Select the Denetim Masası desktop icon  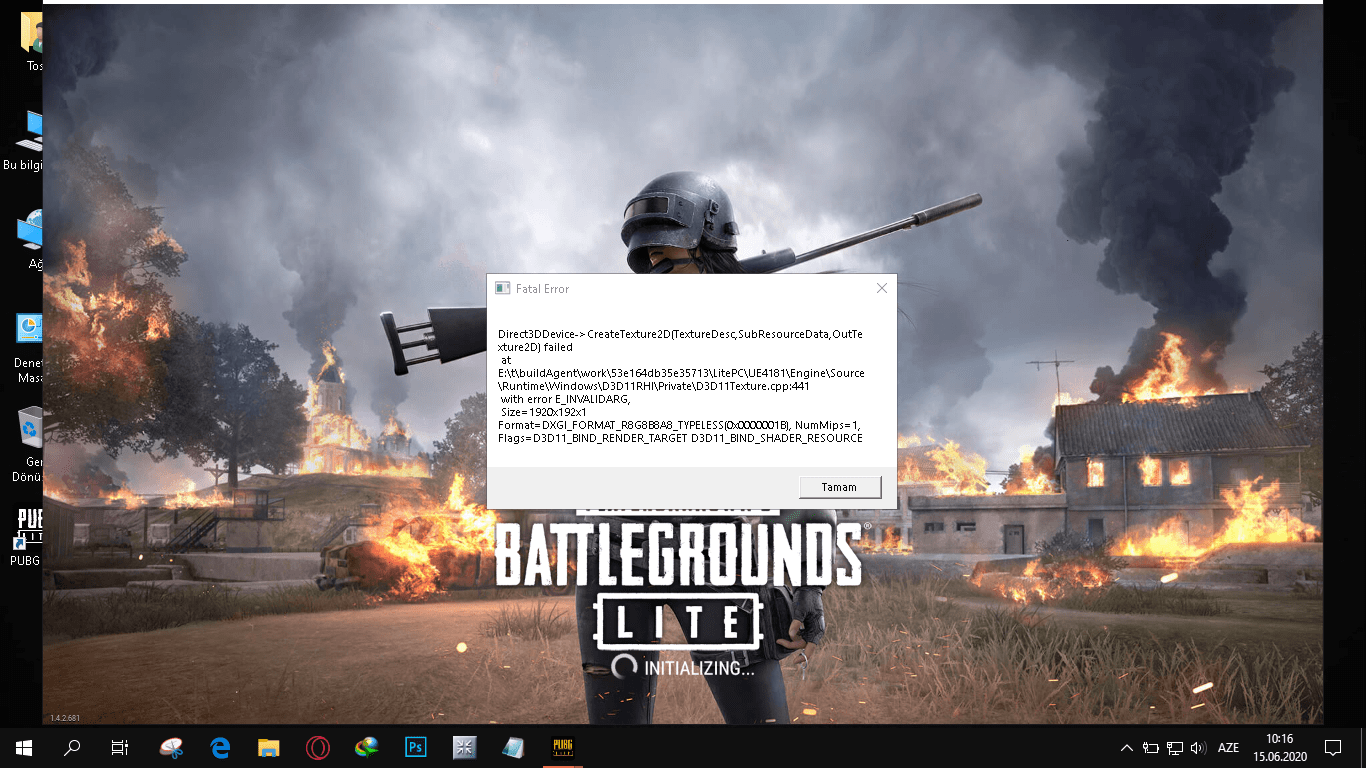(x=29, y=348)
